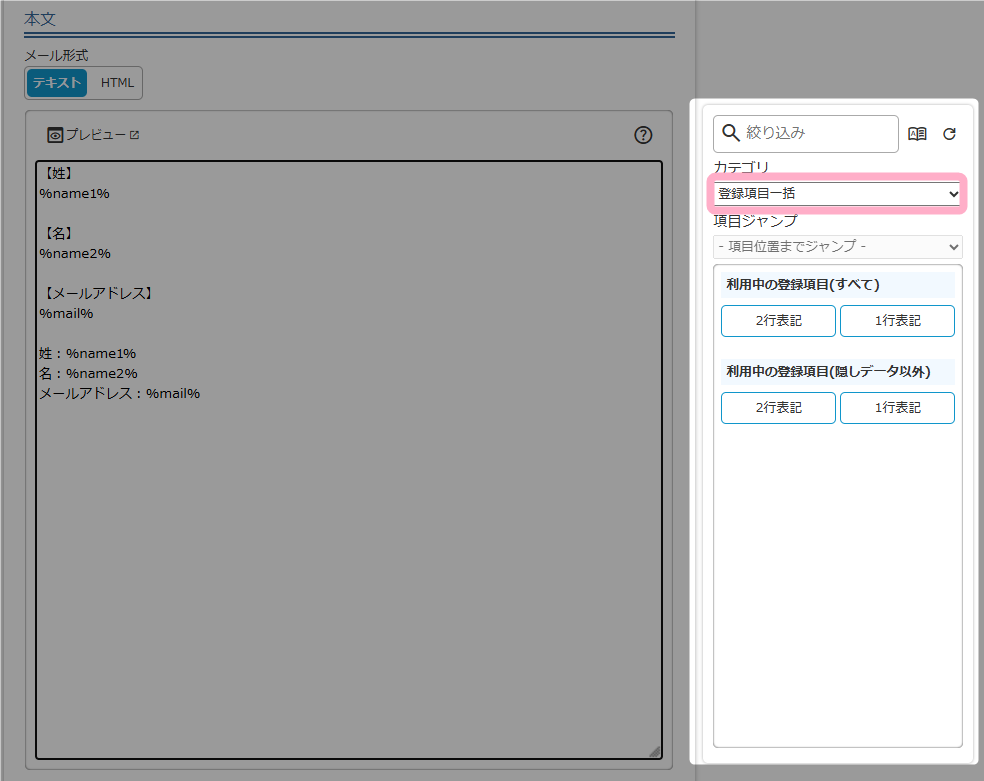Image resolution: width=984 pixels, height=781 pixels.
Task: Click the eye icon next to プレビュー
Action: (55, 135)
